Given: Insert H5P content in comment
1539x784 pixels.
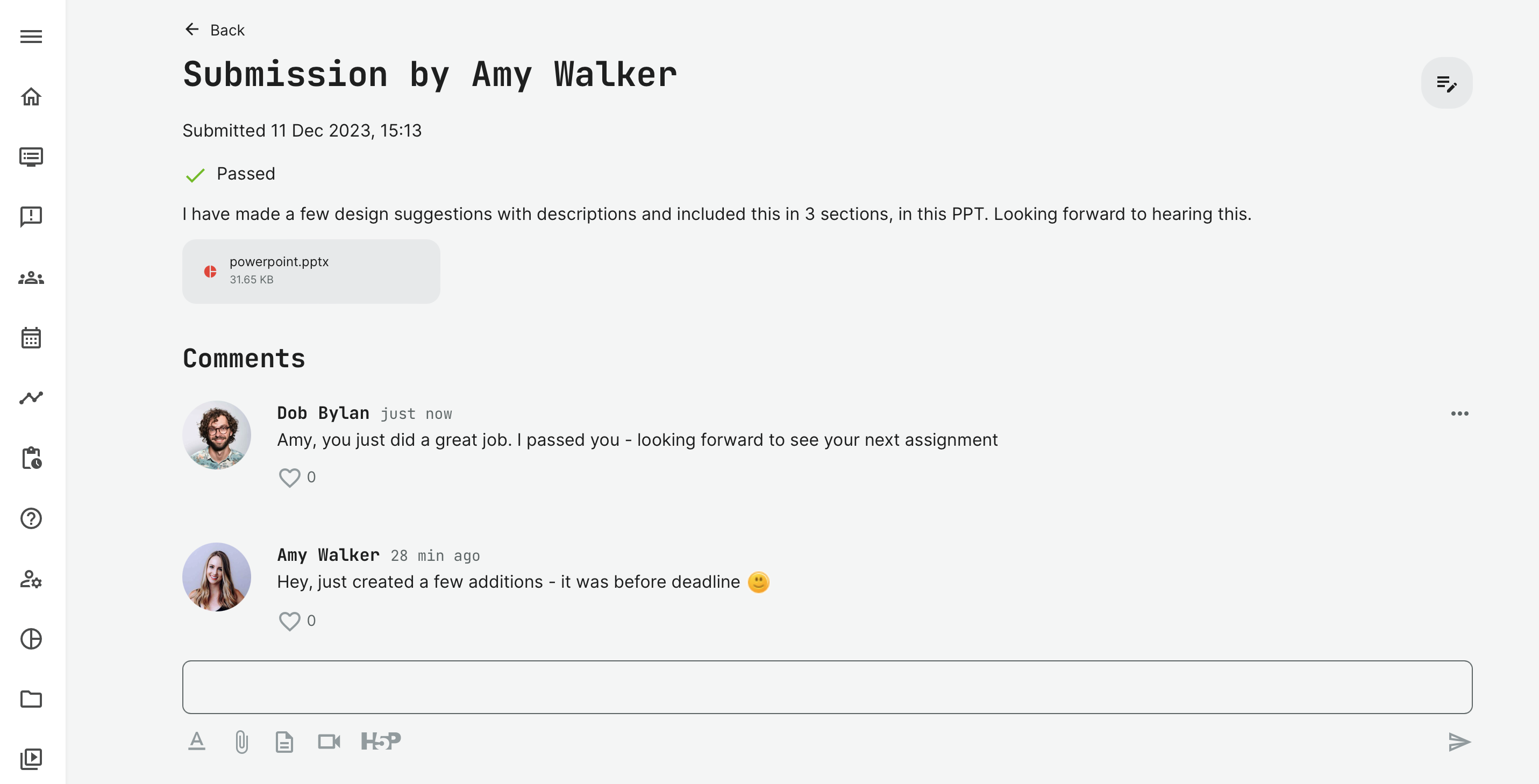Looking at the screenshot, I should click(x=381, y=742).
